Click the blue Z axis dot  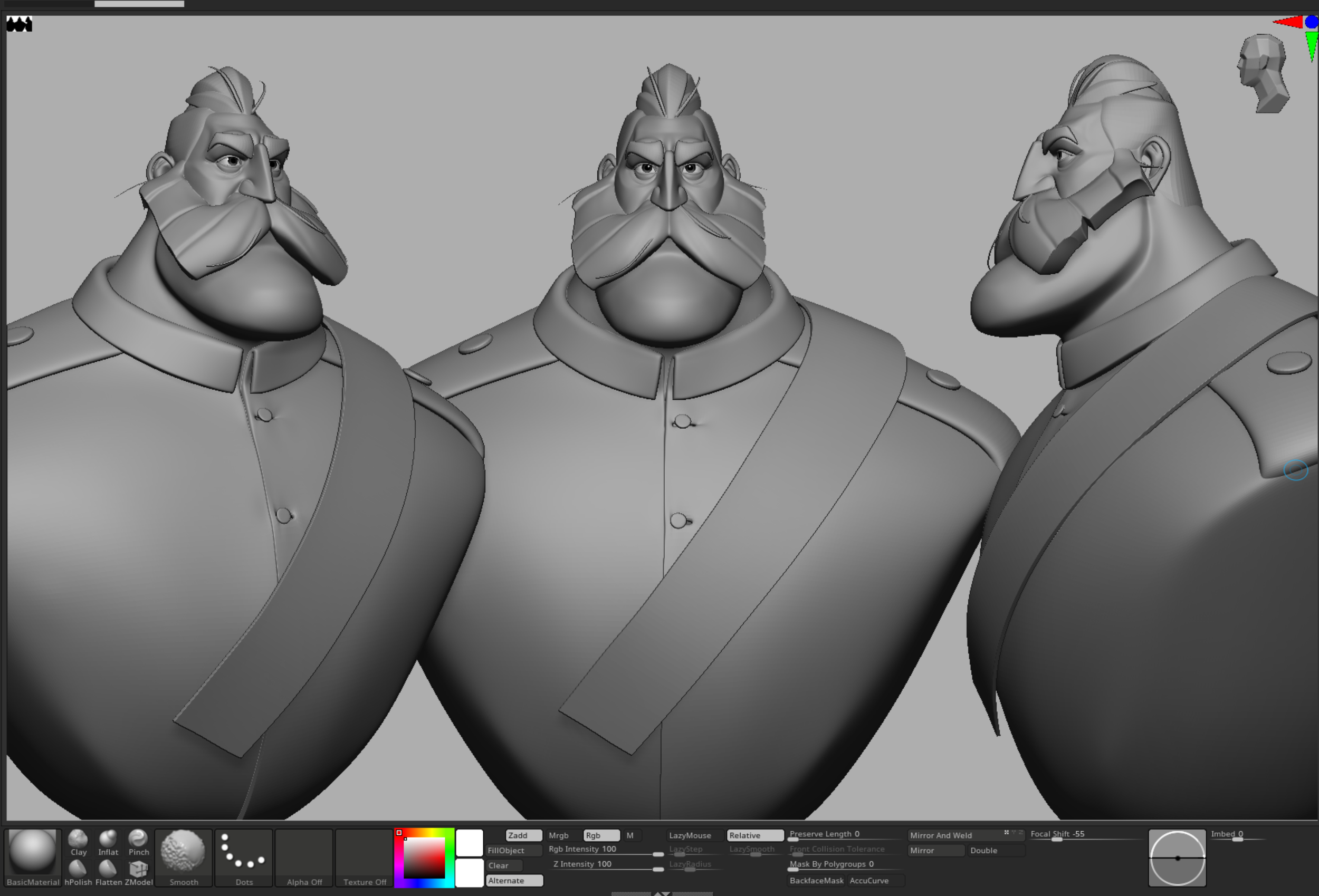coord(1312,22)
